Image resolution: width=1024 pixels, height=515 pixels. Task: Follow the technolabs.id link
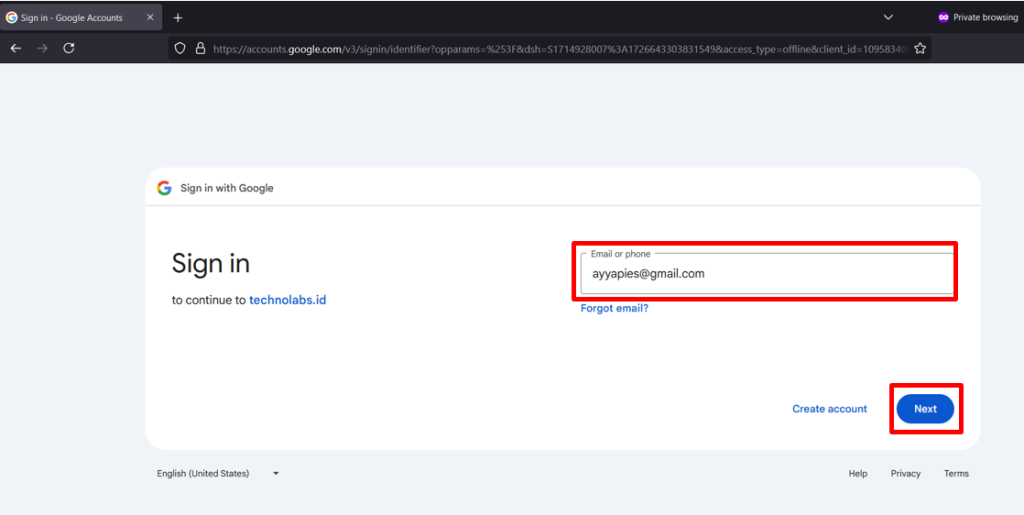pyautogui.click(x=287, y=300)
